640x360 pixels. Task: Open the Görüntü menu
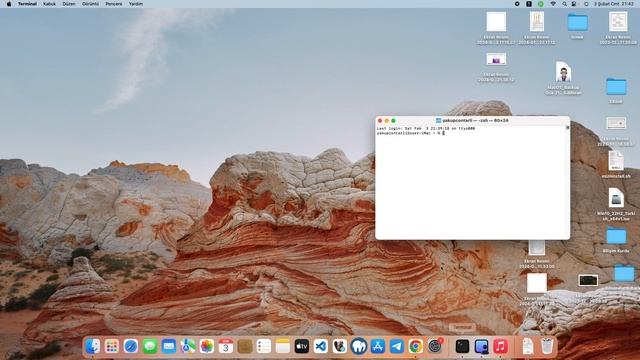[x=90, y=4]
